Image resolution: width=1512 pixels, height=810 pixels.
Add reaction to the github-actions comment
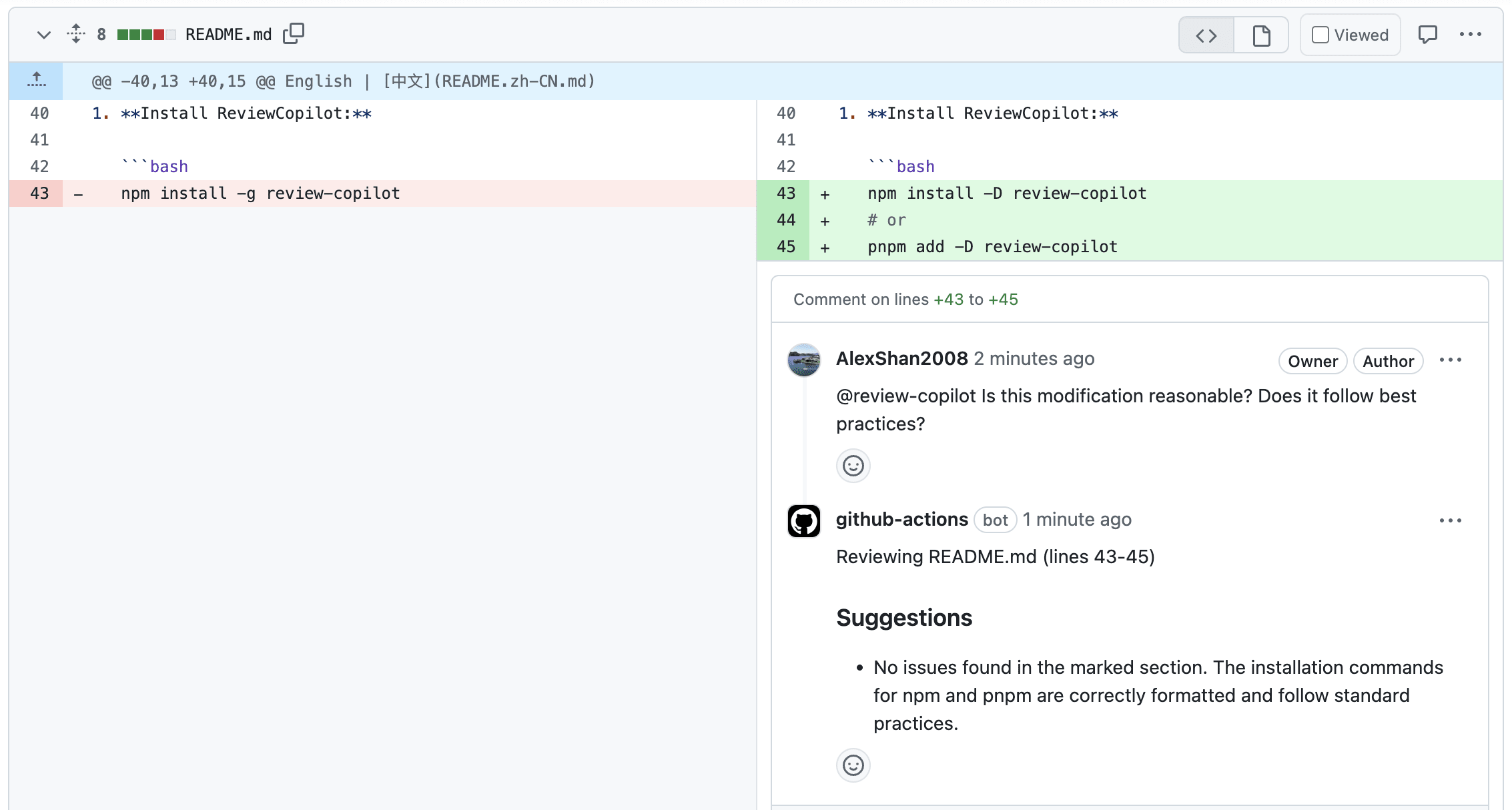pos(853,765)
